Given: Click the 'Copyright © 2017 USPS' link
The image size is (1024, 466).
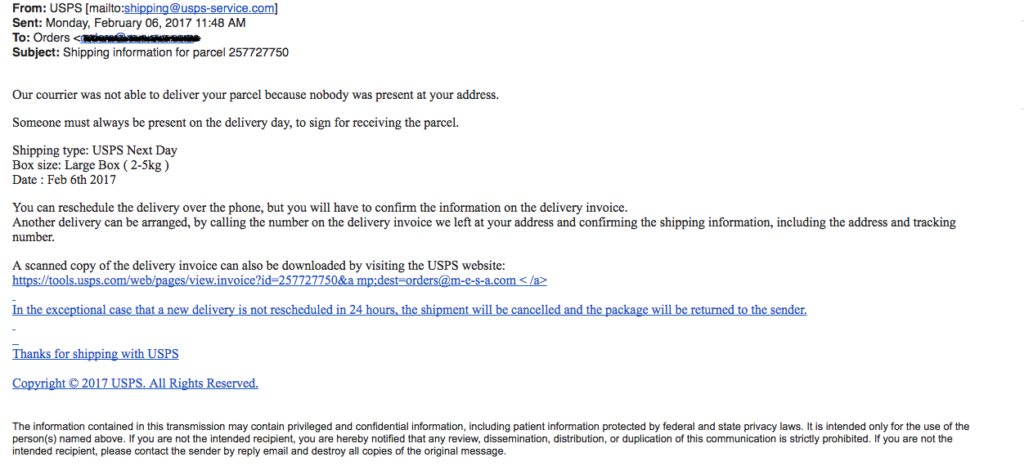Looking at the screenshot, I should 135,383.
